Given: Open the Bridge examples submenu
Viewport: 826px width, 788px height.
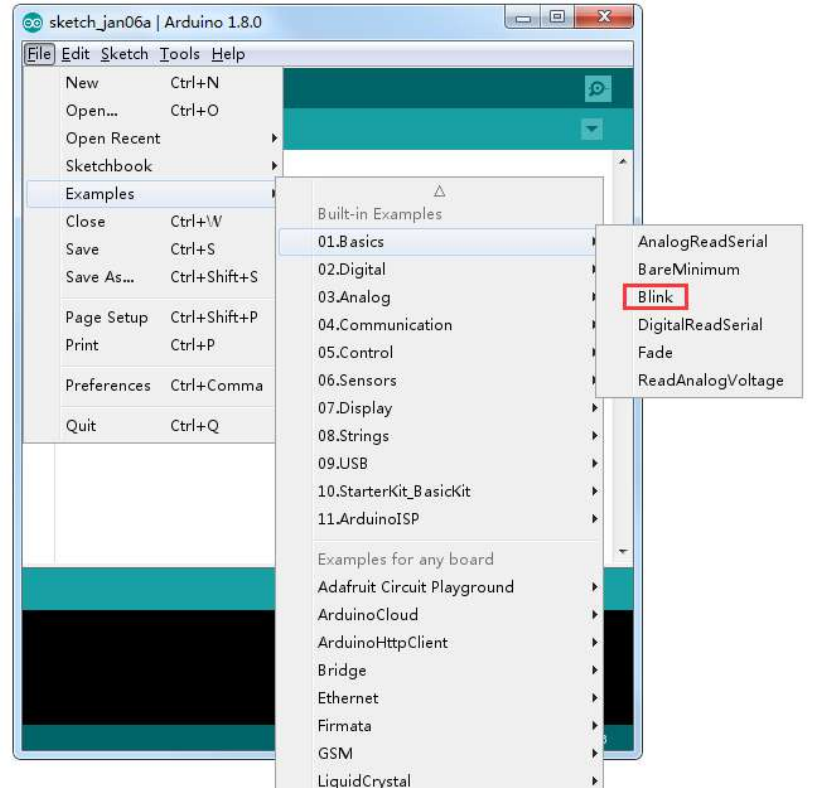Looking at the screenshot, I should click(440, 671).
